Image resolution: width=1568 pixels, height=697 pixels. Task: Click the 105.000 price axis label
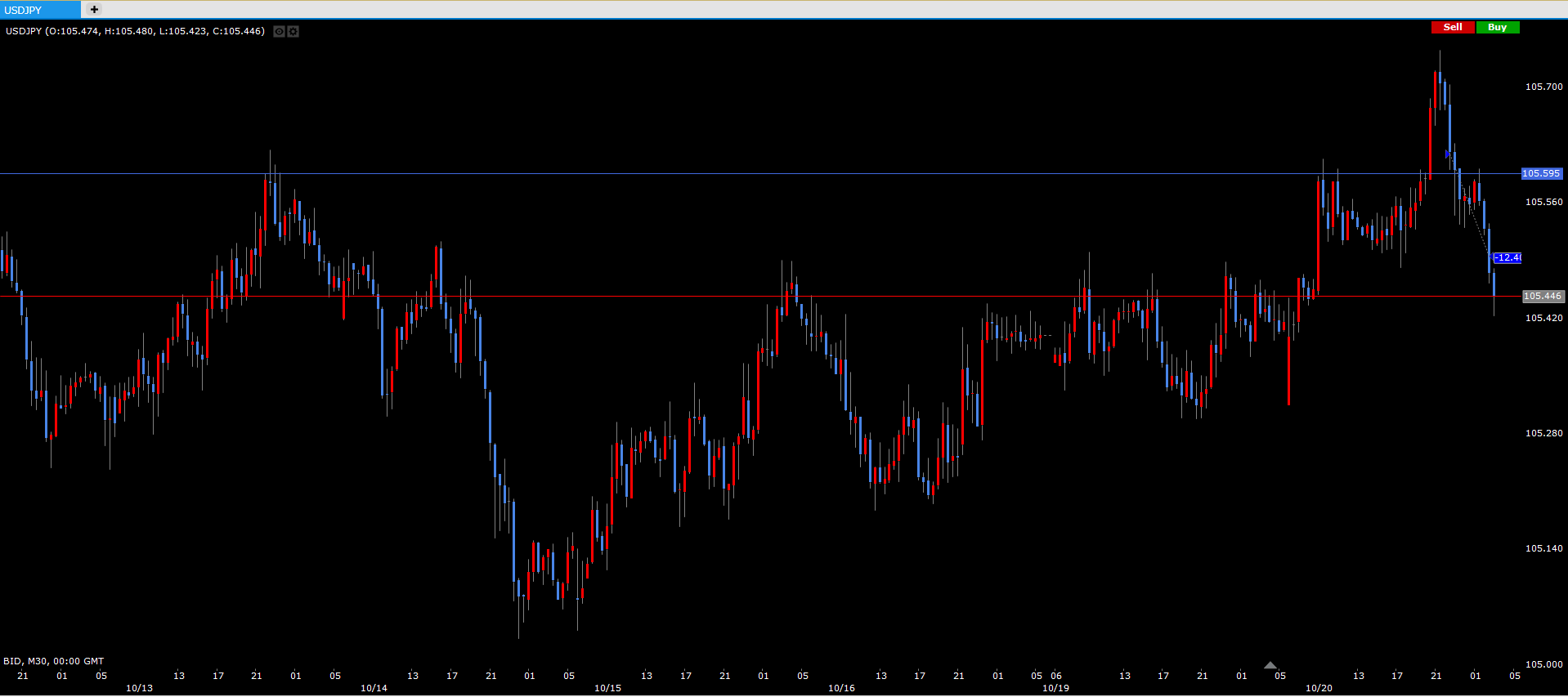click(1543, 664)
